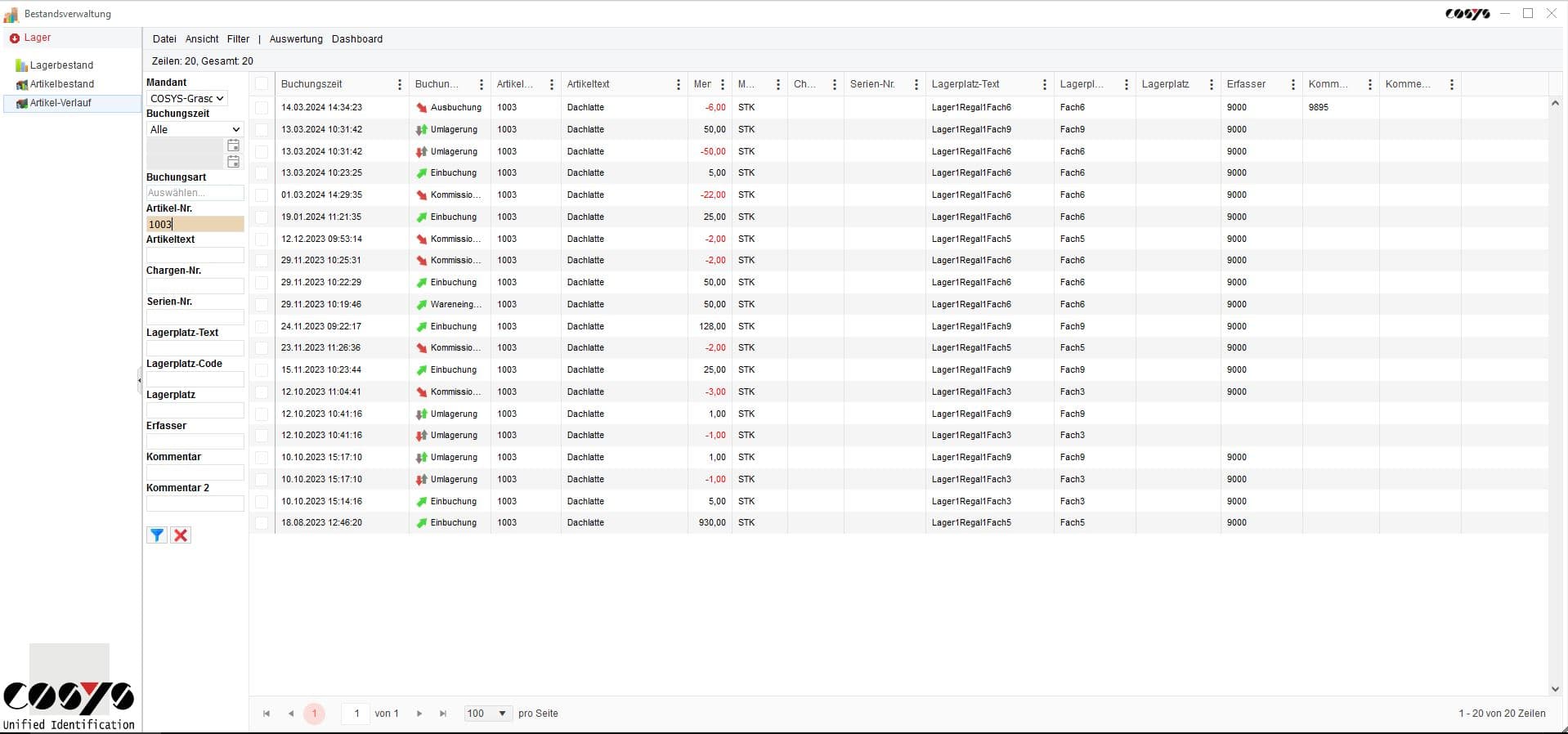Screen dimensions: 1568x734
Task: Open Buchungszeit column options menu
Action: [400, 84]
